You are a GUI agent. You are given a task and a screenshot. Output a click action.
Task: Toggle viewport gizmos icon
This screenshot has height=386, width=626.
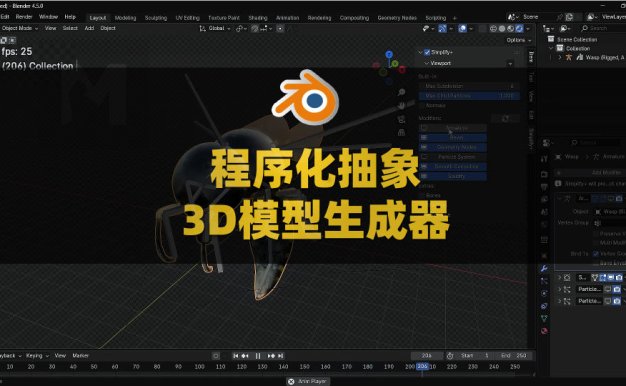[442, 28]
